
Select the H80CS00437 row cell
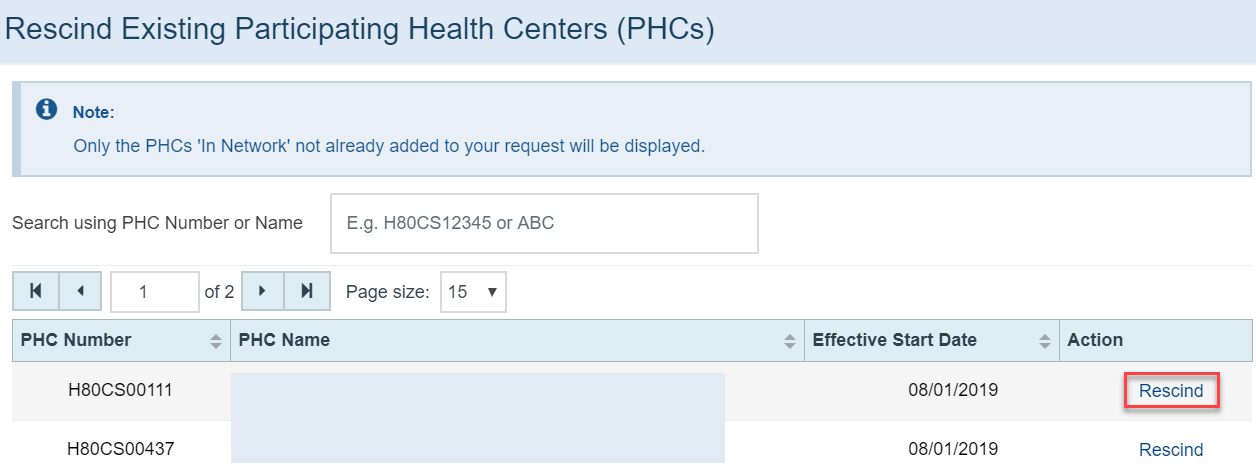pyautogui.click(x=121, y=449)
